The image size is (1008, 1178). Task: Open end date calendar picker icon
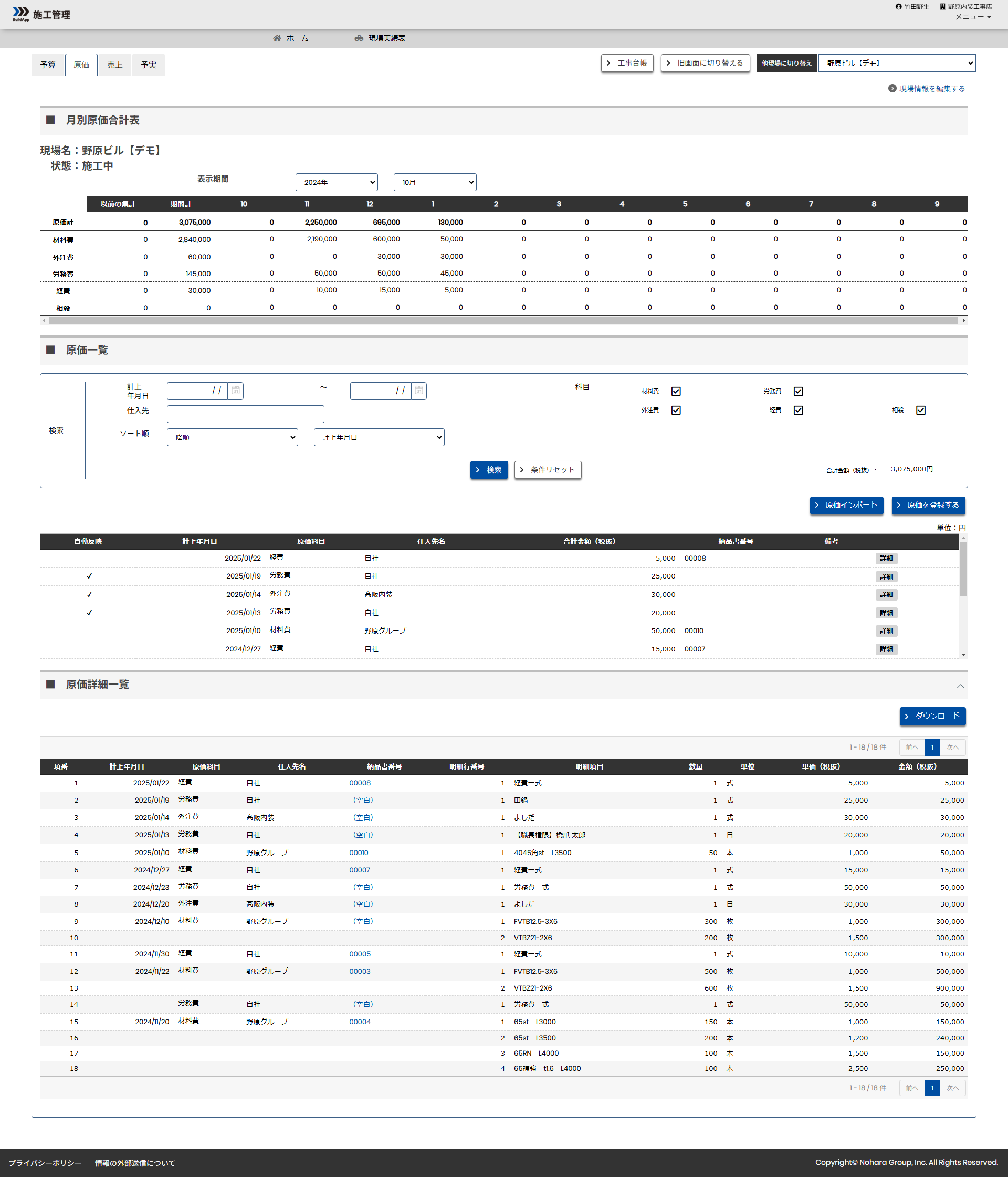coord(419,391)
